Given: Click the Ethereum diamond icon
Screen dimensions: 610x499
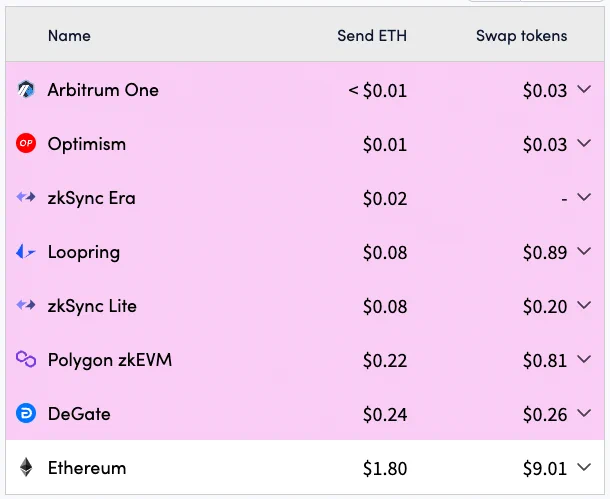Looking at the screenshot, I should point(26,467).
